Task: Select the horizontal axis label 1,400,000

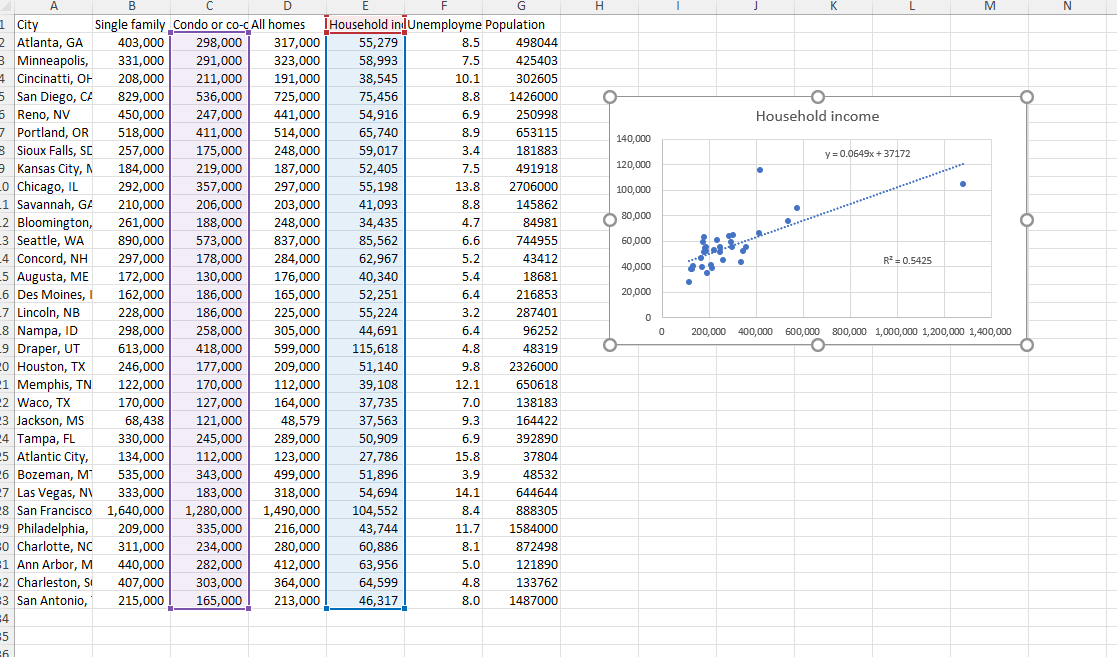Action: pos(990,331)
